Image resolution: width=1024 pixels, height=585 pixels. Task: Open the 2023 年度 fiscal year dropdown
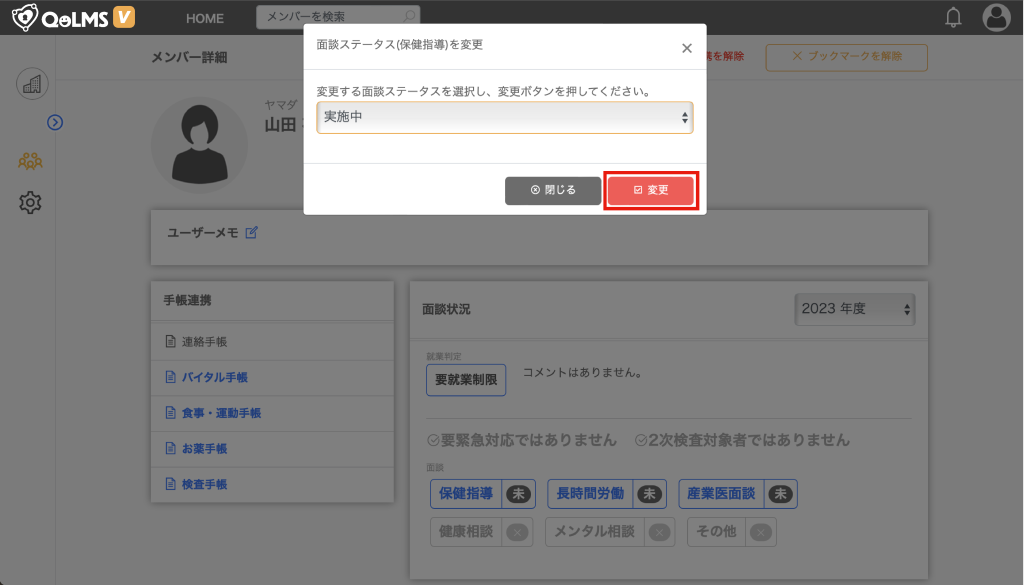click(x=855, y=309)
